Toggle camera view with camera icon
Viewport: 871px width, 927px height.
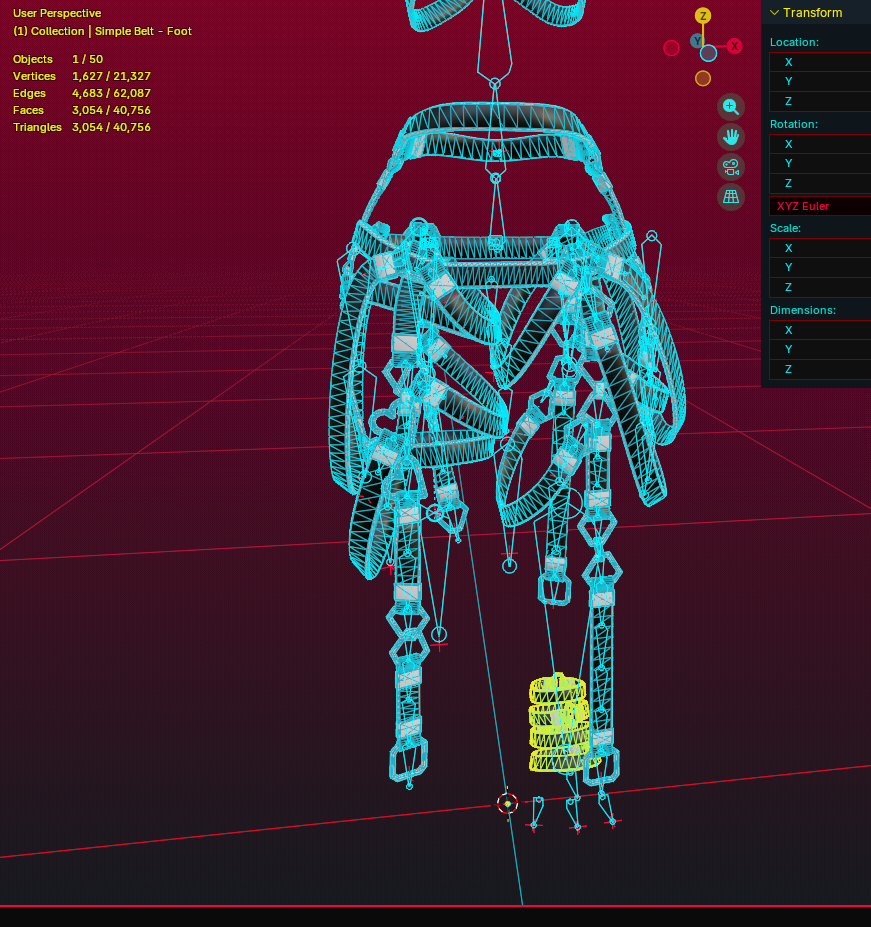[731, 167]
